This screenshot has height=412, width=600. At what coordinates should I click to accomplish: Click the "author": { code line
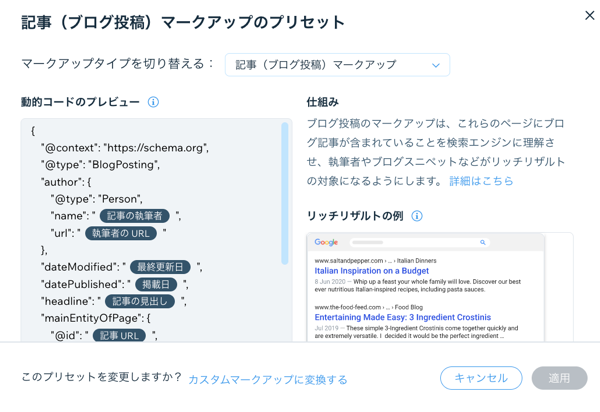pos(66,182)
